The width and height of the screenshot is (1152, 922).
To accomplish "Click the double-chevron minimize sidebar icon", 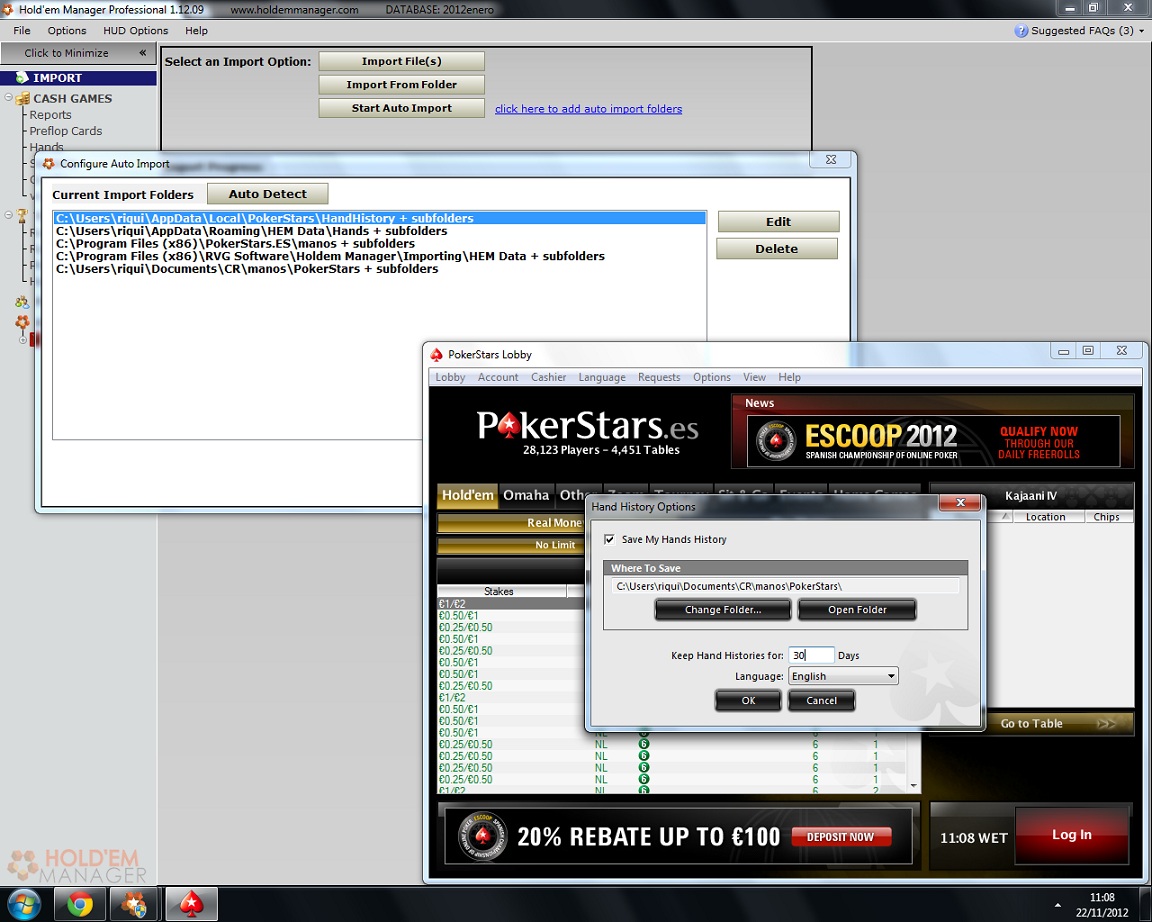I will click(143, 53).
